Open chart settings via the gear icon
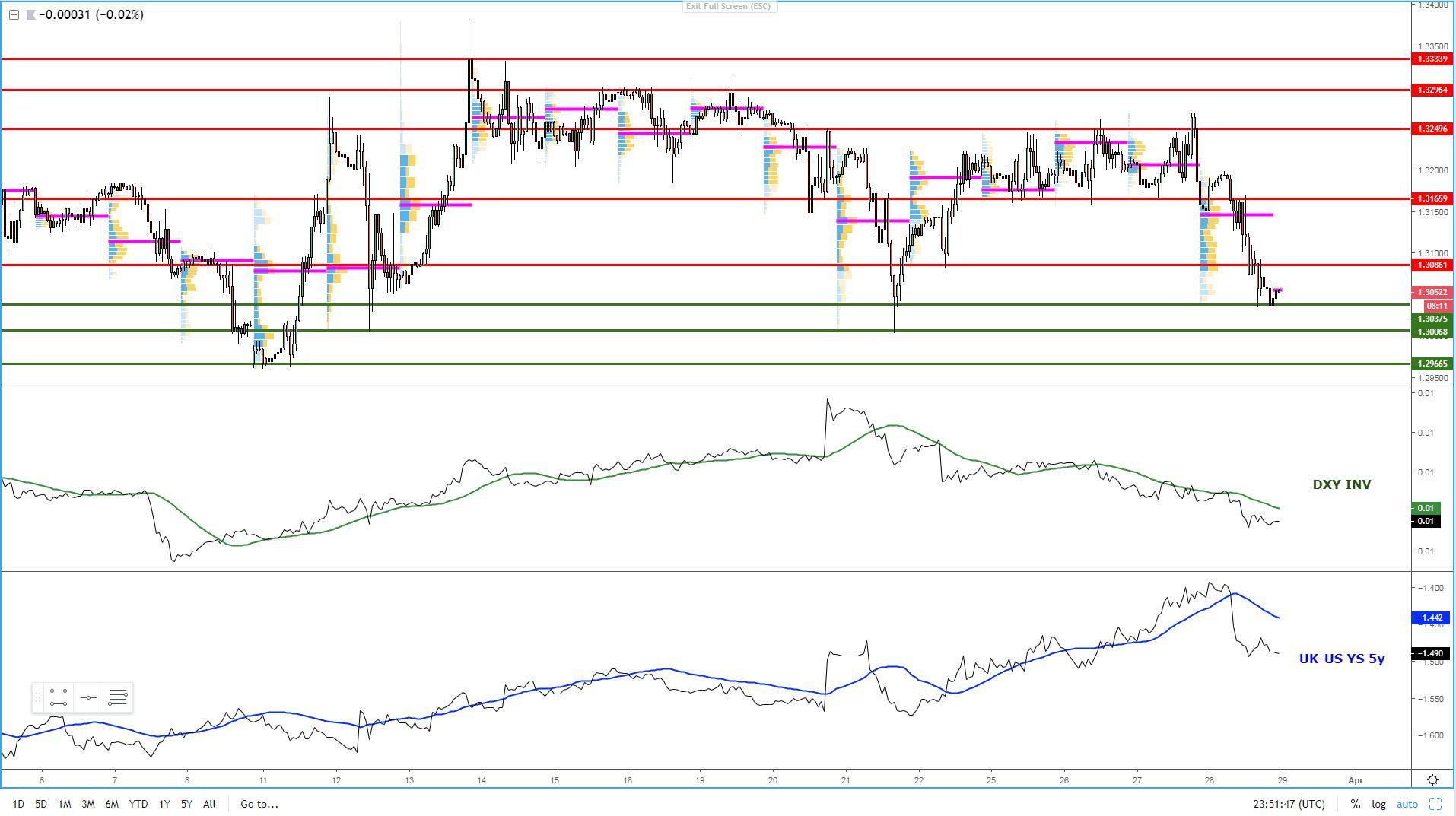 point(1433,780)
